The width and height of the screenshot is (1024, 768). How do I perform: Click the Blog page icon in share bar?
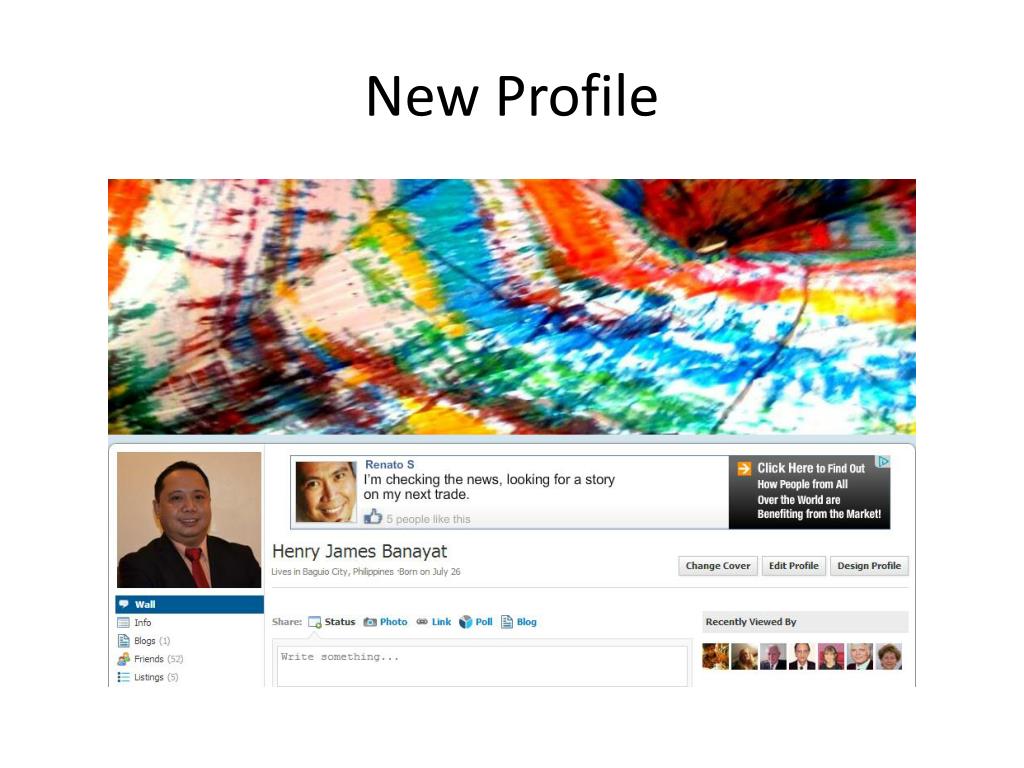(507, 622)
